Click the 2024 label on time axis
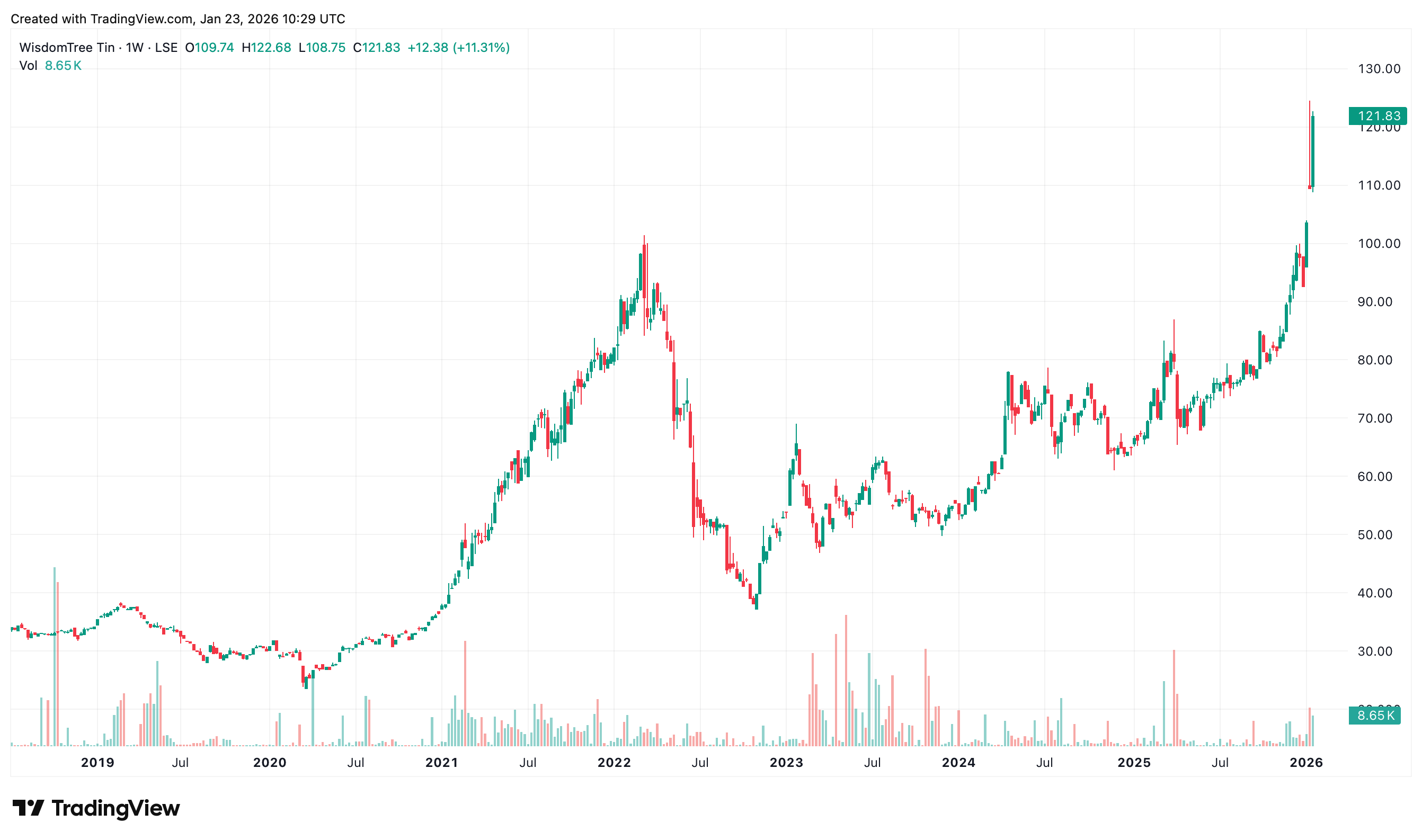Screen dimensions: 1422x840 (x=958, y=763)
